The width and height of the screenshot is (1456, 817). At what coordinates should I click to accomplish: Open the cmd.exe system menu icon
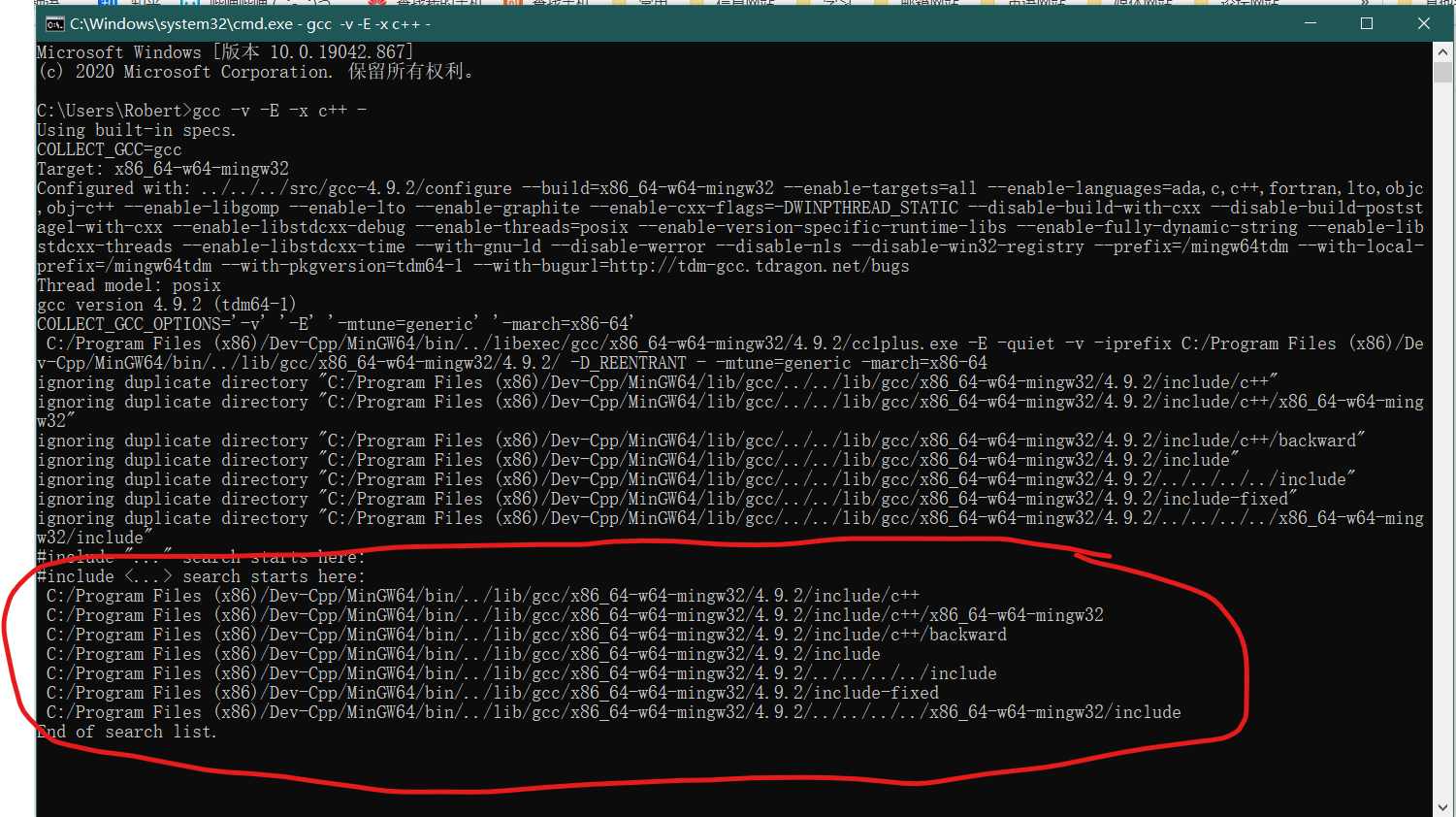54,23
